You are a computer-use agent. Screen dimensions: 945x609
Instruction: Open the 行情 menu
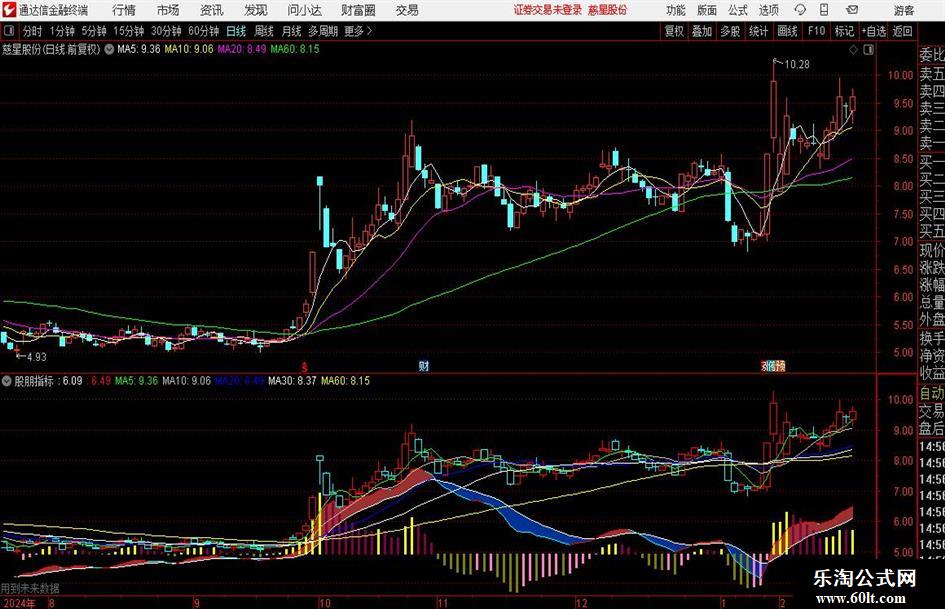point(124,10)
